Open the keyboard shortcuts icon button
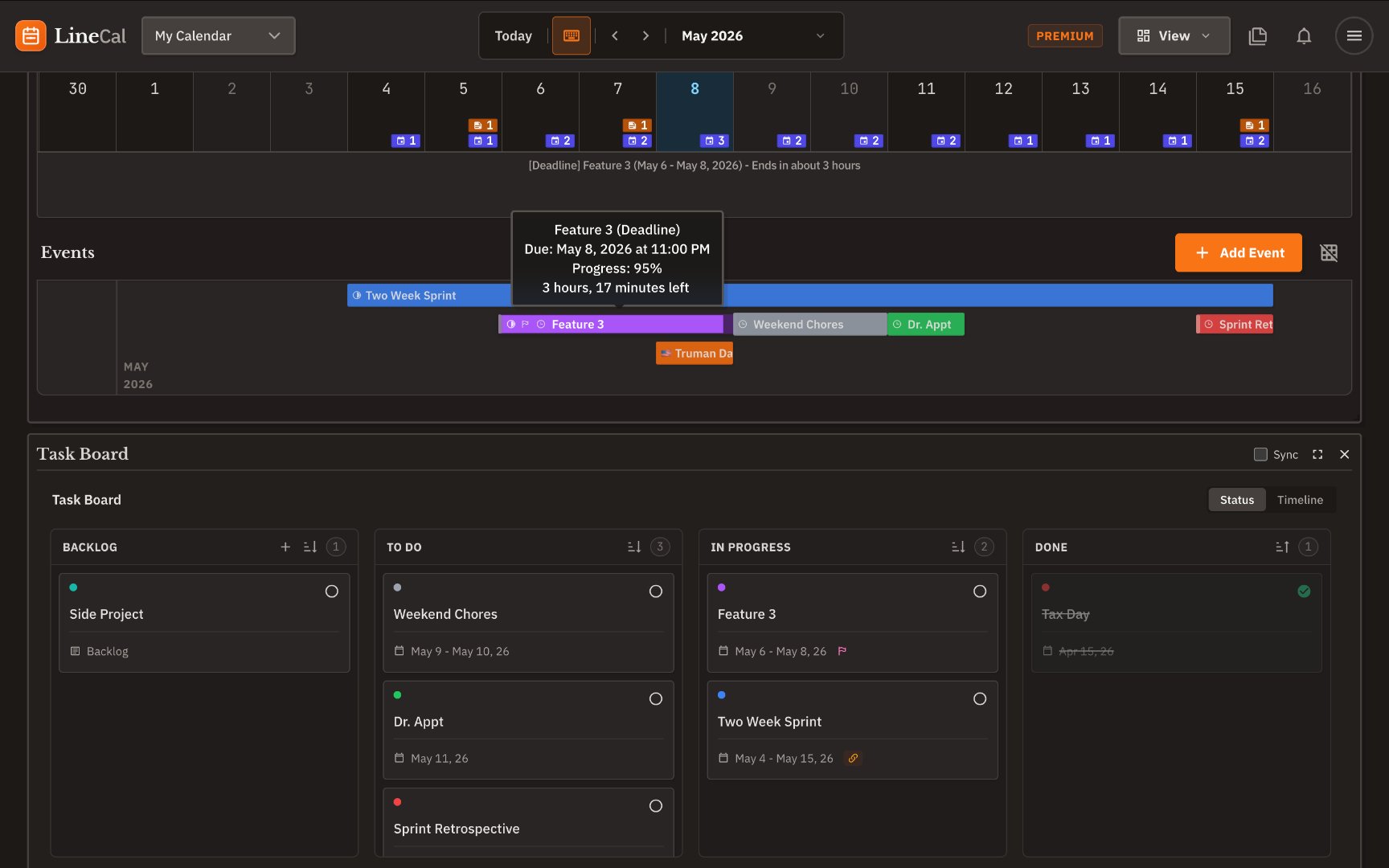 pyautogui.click(x=572, y=35)
